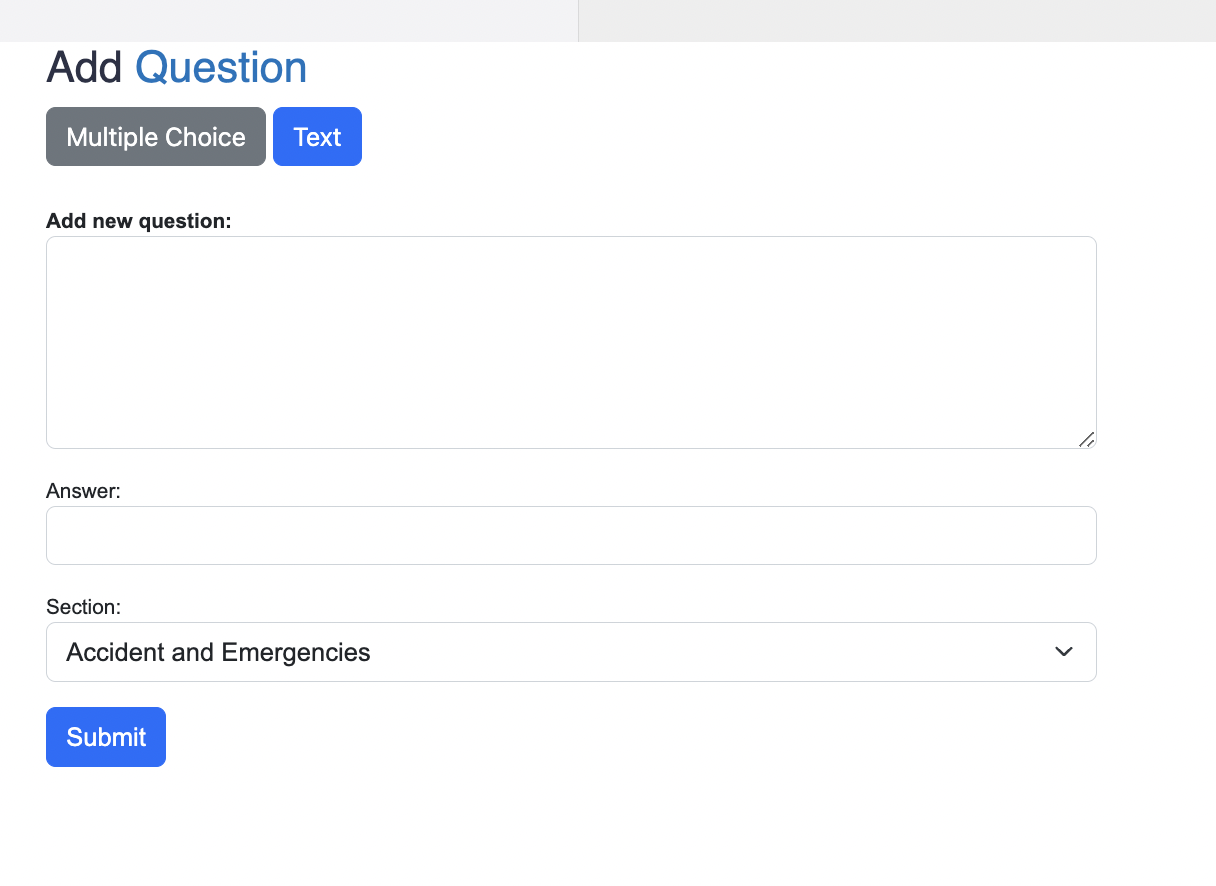Focus the Add new question text area

(x=571, y=342)
